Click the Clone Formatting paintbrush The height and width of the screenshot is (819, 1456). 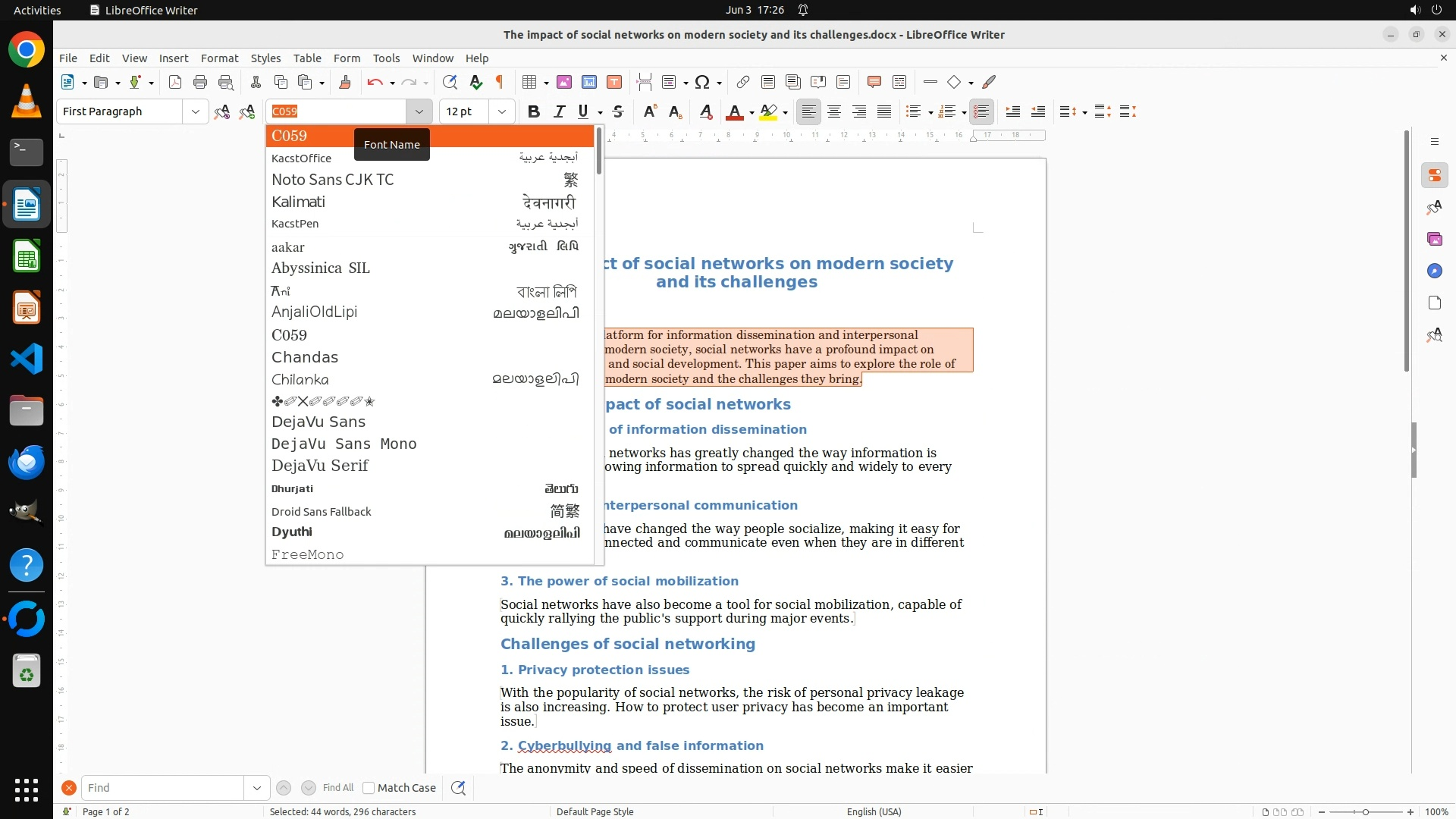(x=345, y=82)
